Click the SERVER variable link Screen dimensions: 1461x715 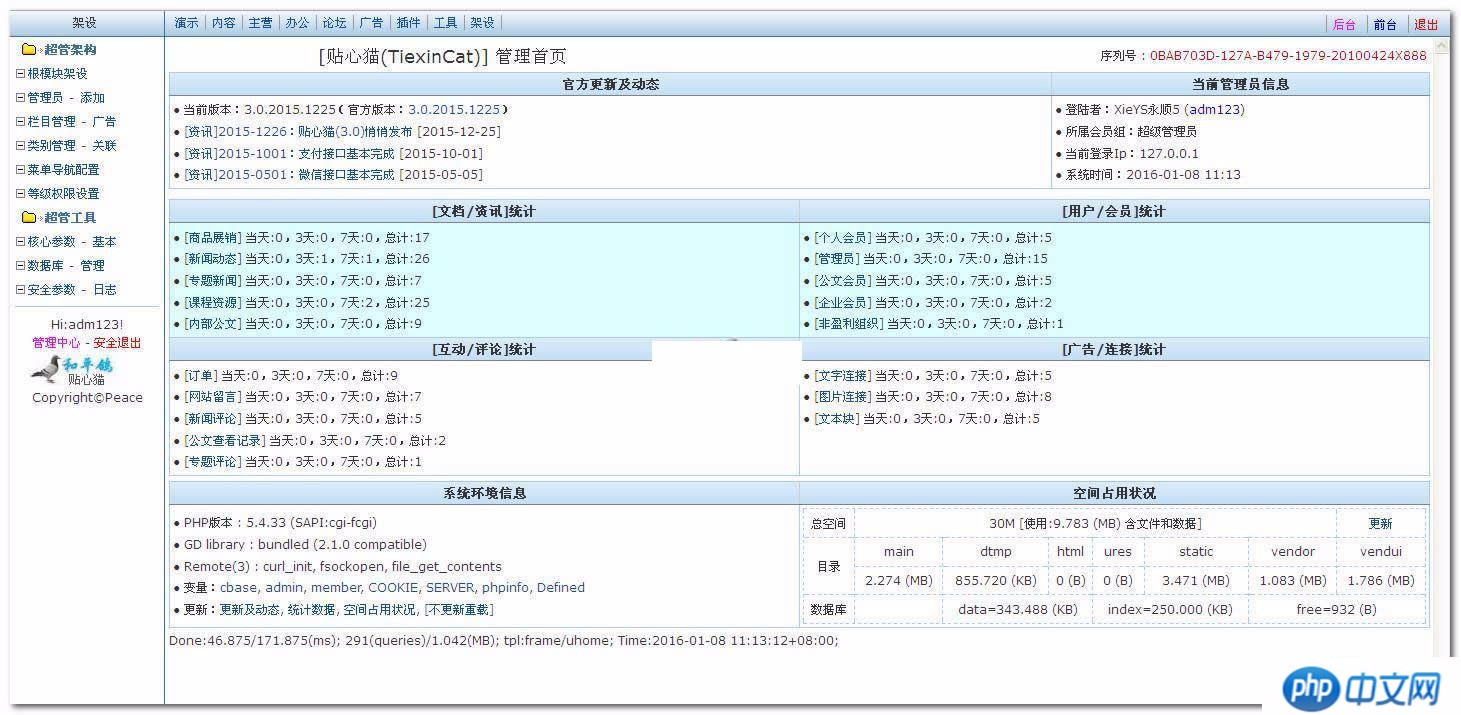click(x=450, y=588)
